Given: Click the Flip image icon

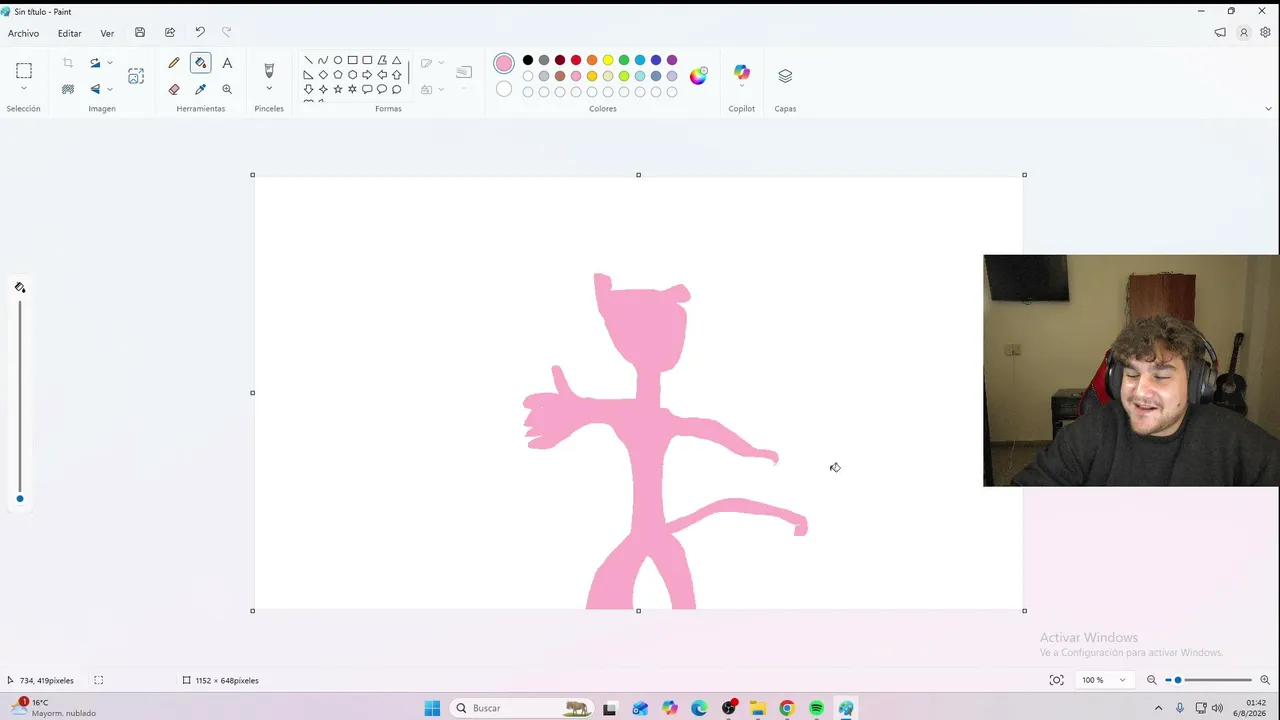Looking at the screenshot, I should (x=95, y=89).
